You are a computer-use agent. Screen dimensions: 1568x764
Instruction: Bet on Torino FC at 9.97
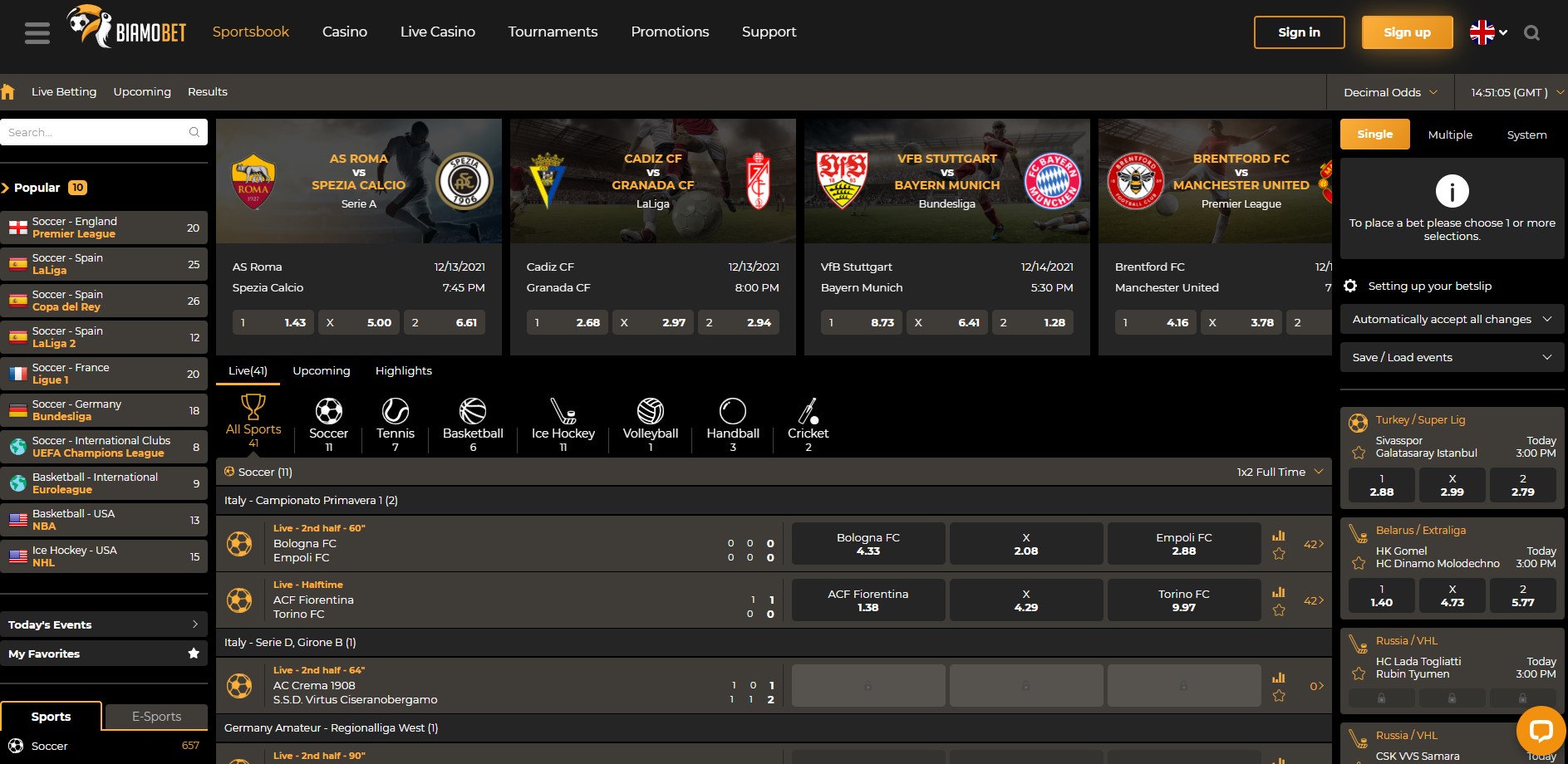pyautogui.click(x=1184, y=600)
